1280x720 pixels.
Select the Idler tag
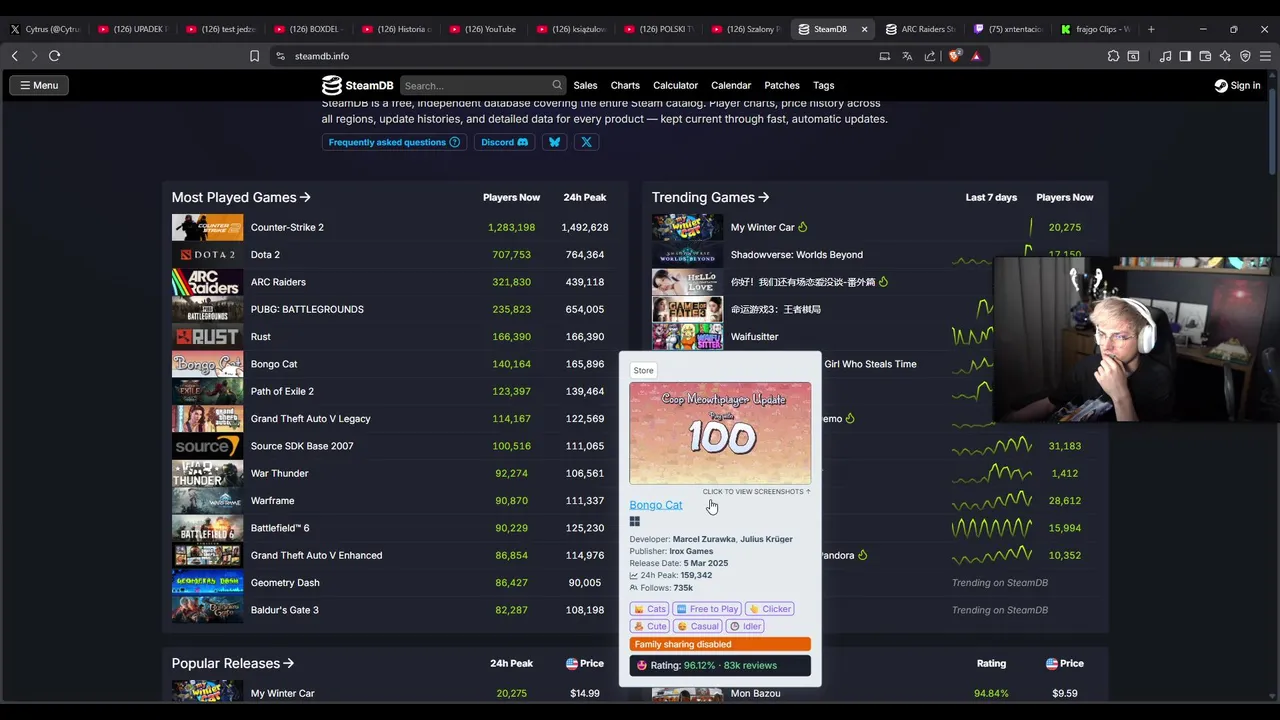click(746, 626)
